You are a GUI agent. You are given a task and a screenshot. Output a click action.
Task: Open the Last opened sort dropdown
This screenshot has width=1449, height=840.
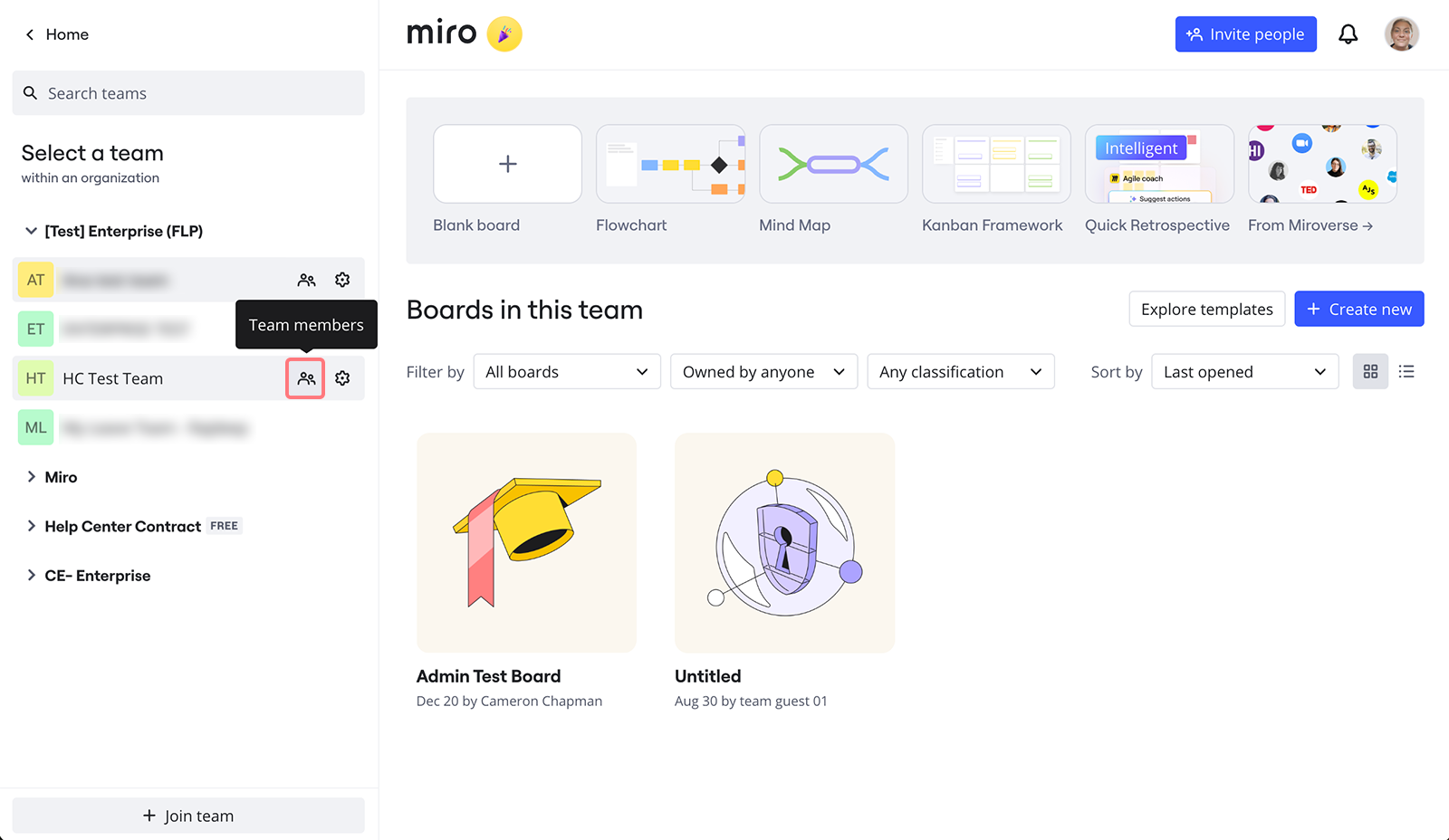tap(1243, 371)
